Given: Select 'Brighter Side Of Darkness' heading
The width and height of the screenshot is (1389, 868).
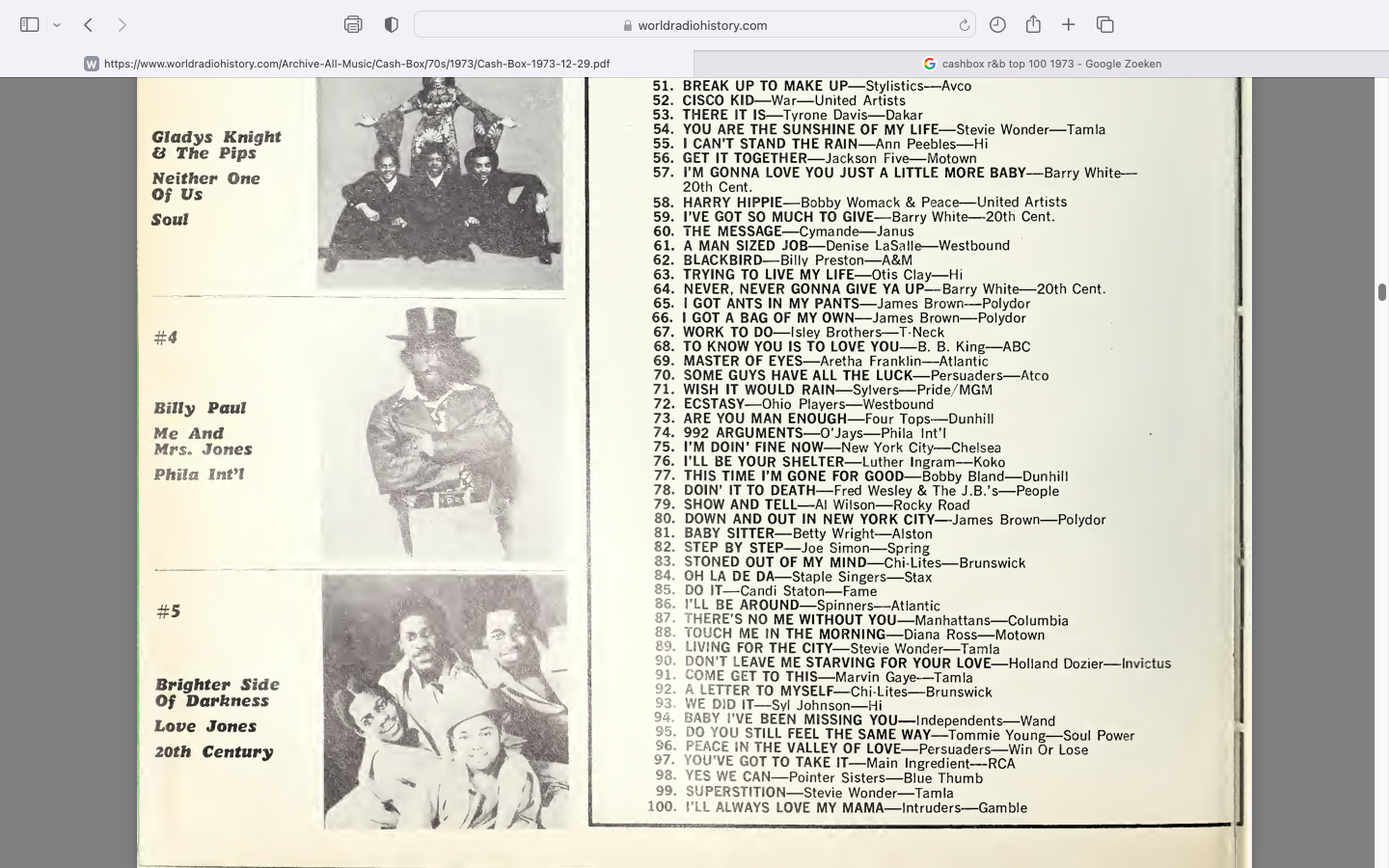Looking at the screenshot, I should [x=217, y=692].
